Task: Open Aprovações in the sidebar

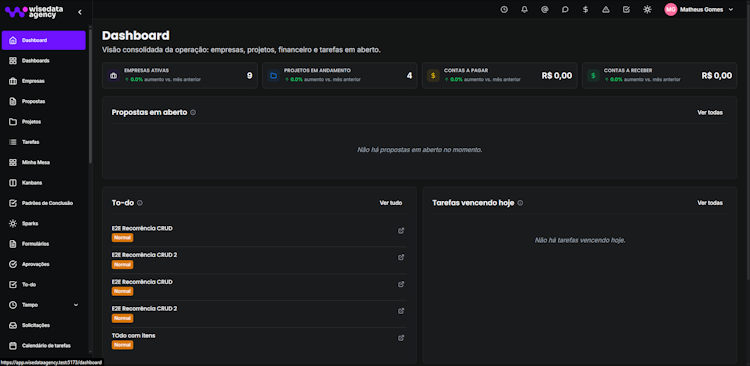Action: (44, 264)
